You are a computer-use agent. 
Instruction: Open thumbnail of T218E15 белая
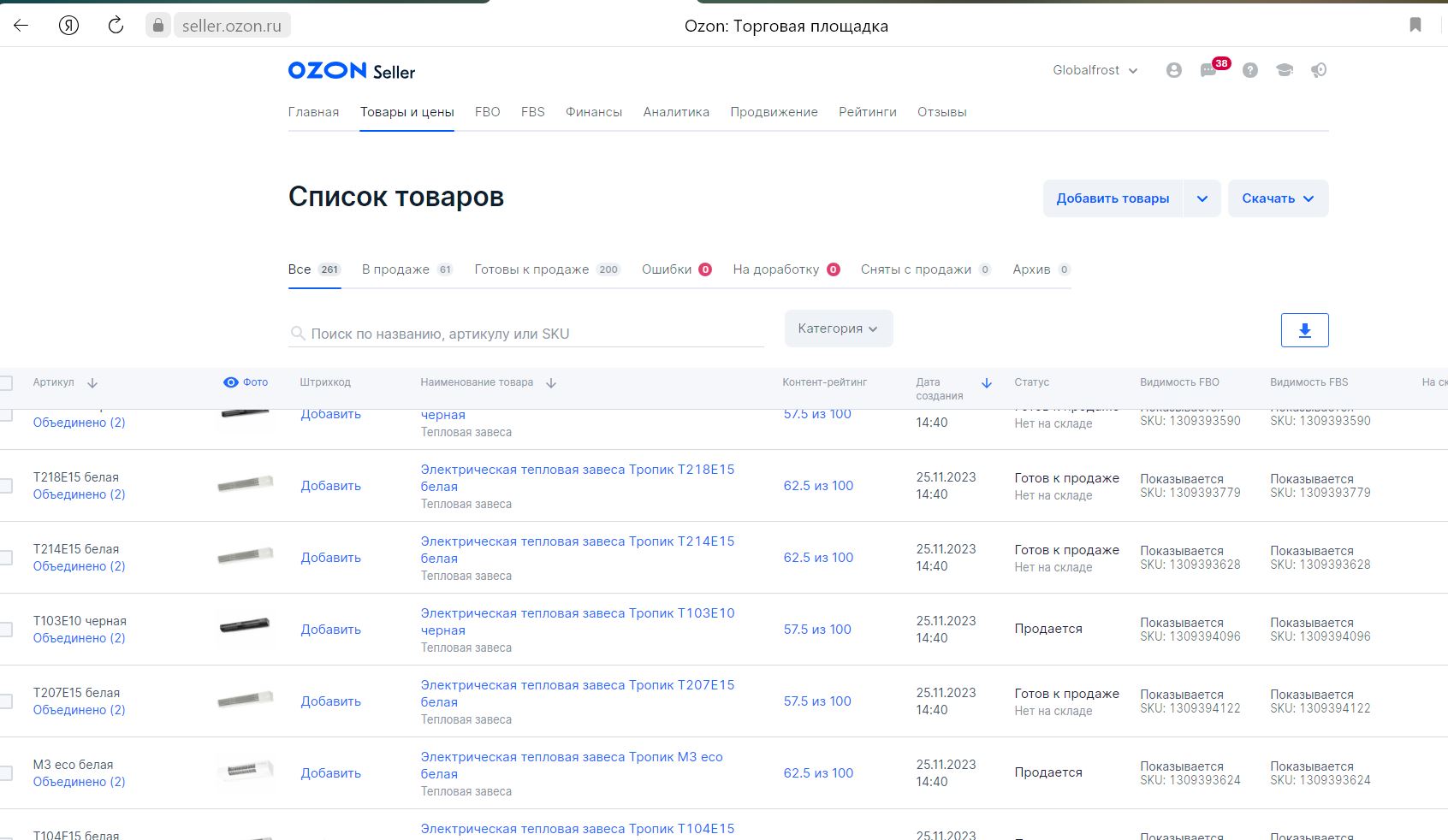[245, 483]
